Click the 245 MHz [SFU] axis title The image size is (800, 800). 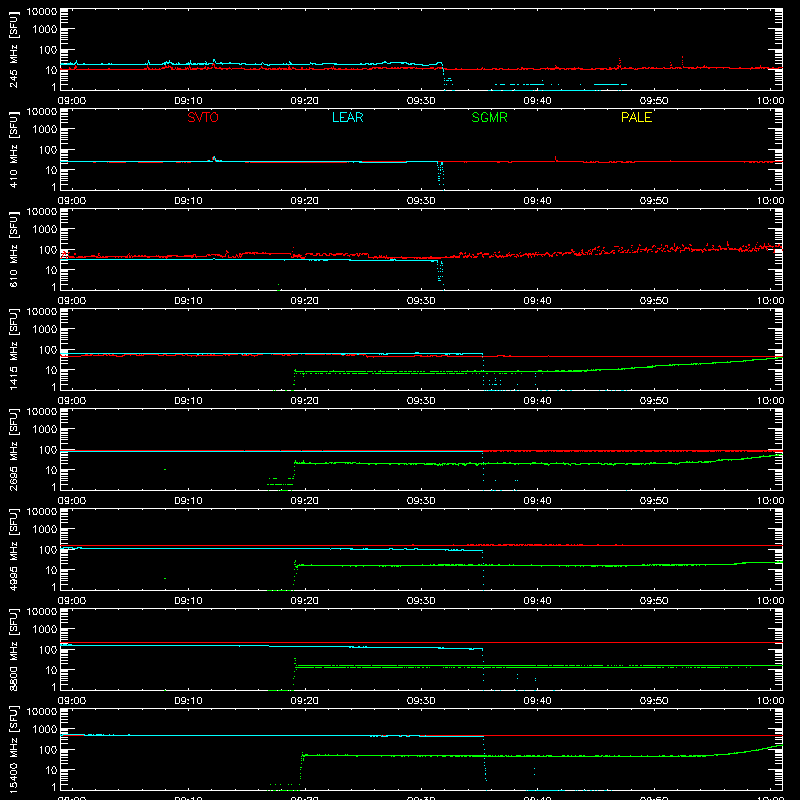pyautogui.click(x=13, y=49)
